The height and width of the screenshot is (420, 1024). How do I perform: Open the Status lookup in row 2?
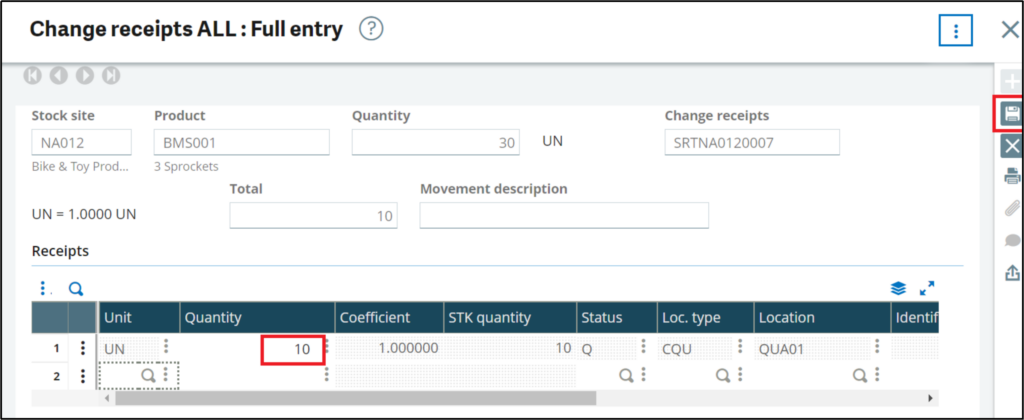(x=626, y=376)
